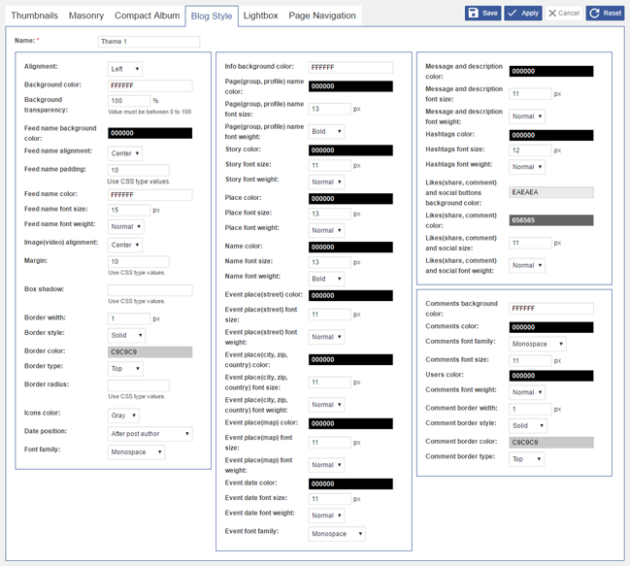The width and height of the screenshot is (630, 566).
Task: Open the Comment border style dropdown
Action: (528, 425)
